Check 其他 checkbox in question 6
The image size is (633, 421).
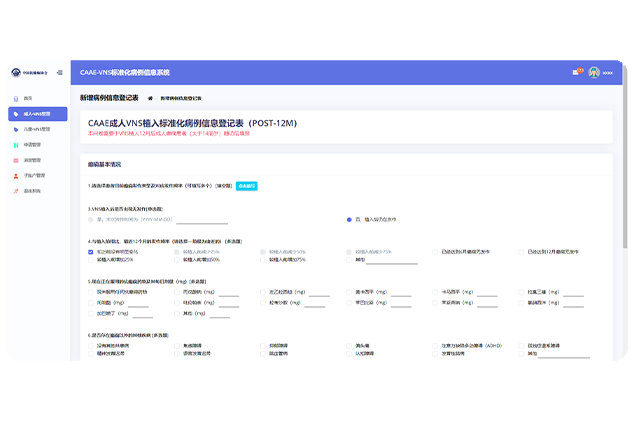click(x=521, y=354)
